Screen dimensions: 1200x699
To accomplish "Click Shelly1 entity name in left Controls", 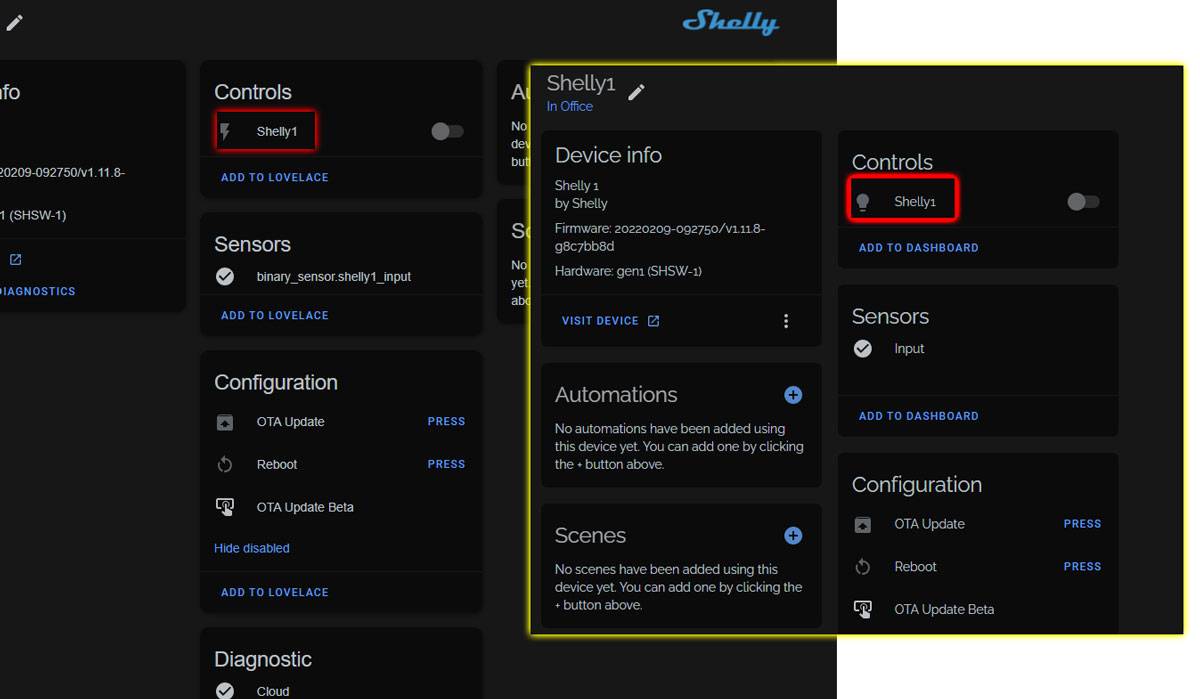I will [277, 131].
